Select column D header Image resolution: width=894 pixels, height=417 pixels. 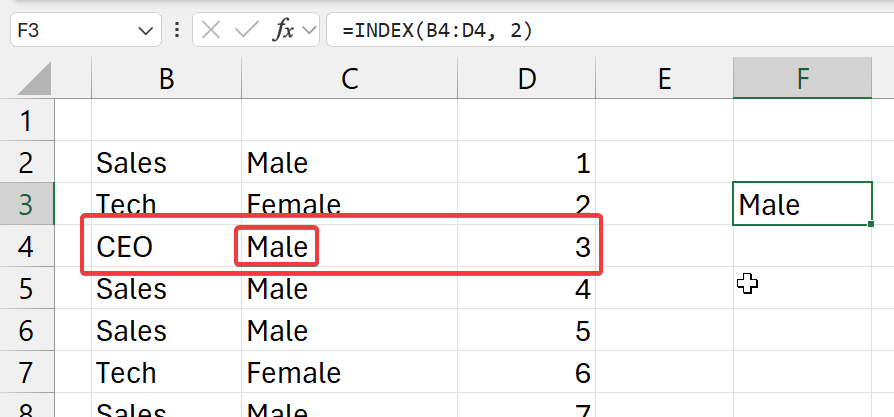point(527,80)
